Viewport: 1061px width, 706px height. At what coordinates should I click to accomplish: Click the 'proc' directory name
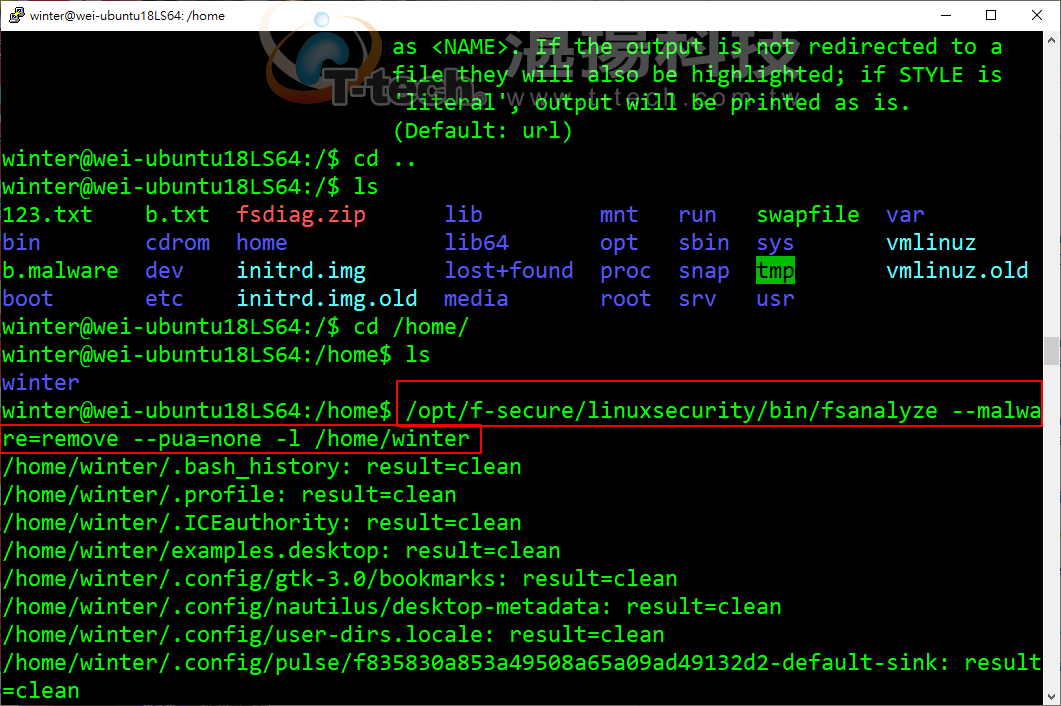coord(626,271)
